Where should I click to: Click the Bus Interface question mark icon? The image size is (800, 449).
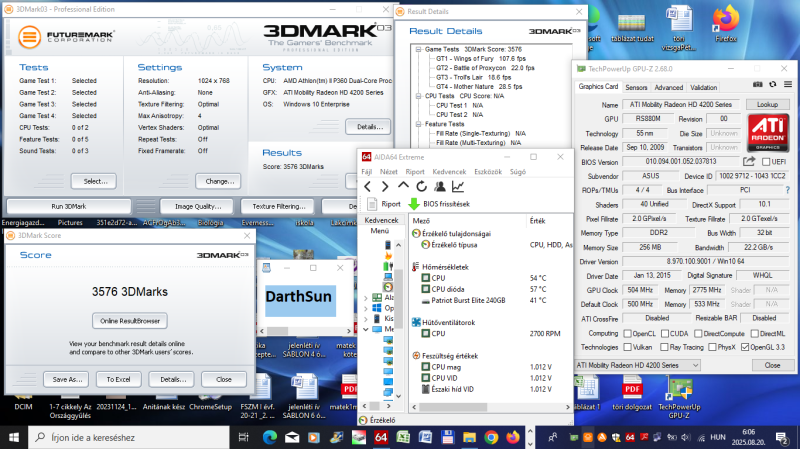point(788,190)
